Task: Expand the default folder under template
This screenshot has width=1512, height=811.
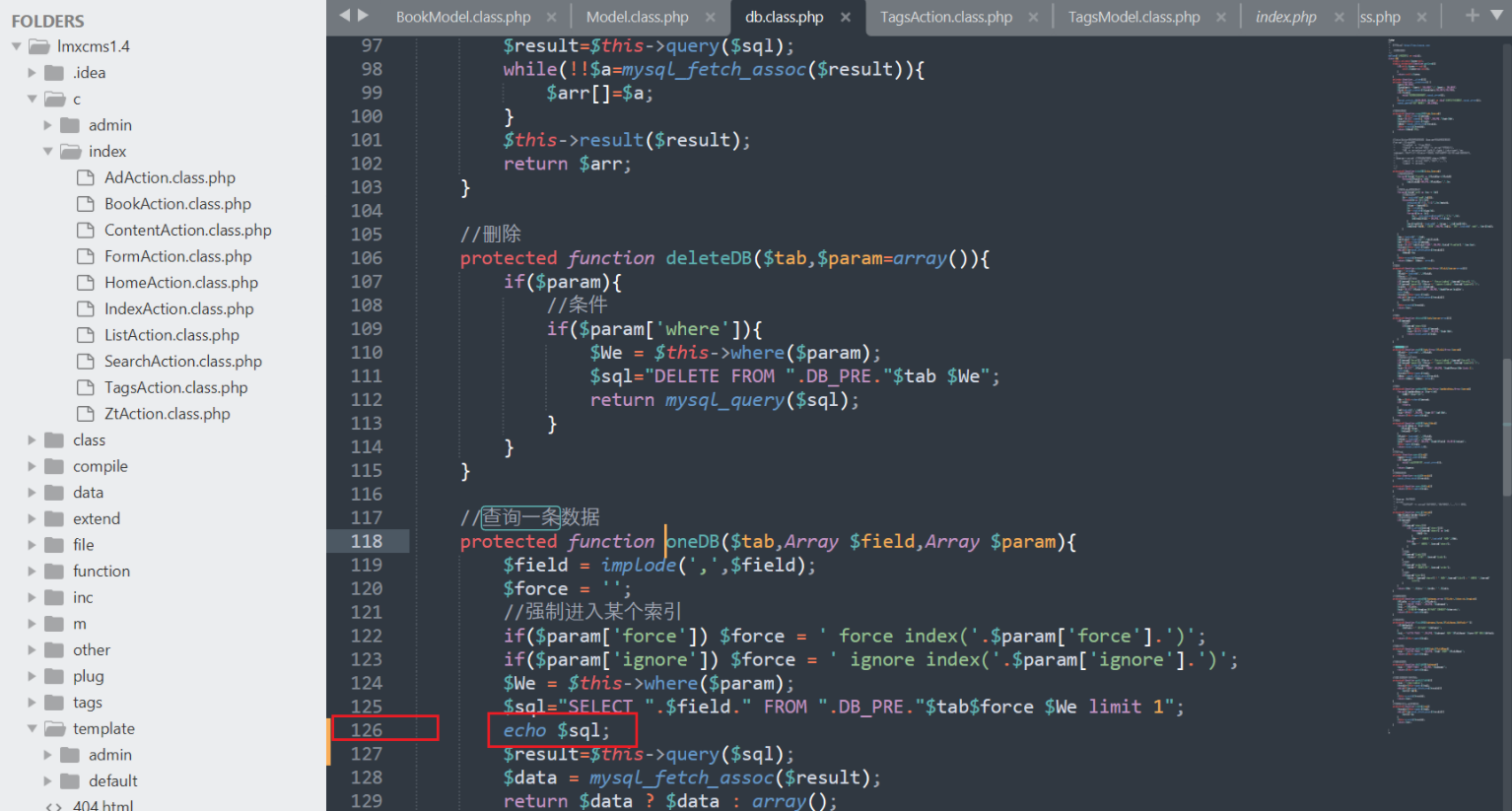Action: coord(47,780)
